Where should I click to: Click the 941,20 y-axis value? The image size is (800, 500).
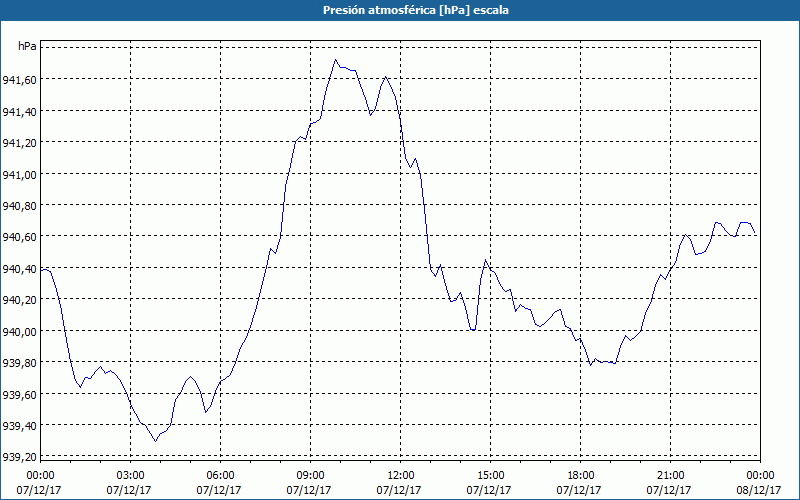19,143
